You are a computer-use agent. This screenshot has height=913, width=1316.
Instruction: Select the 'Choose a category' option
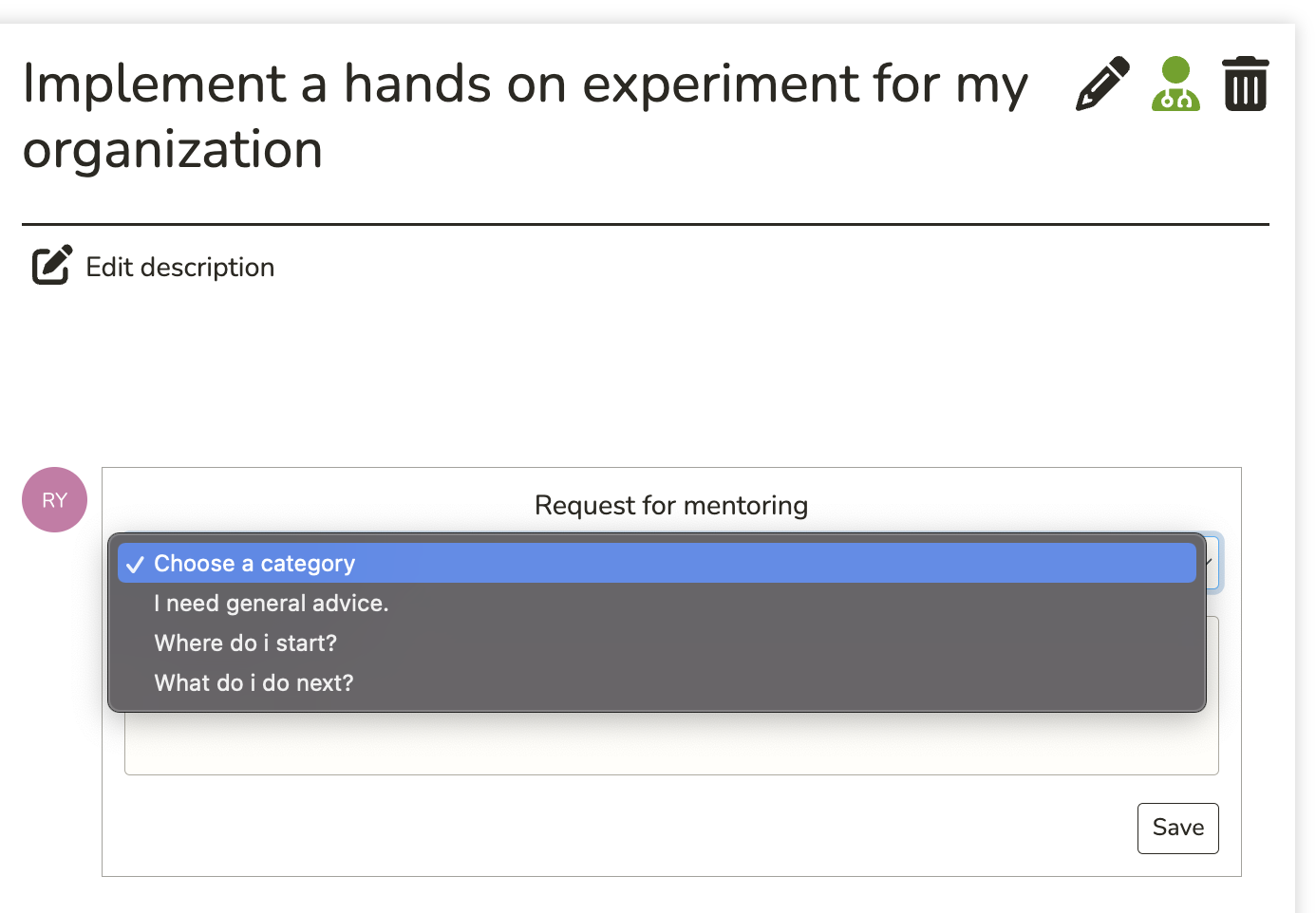[x=254, y=564]
